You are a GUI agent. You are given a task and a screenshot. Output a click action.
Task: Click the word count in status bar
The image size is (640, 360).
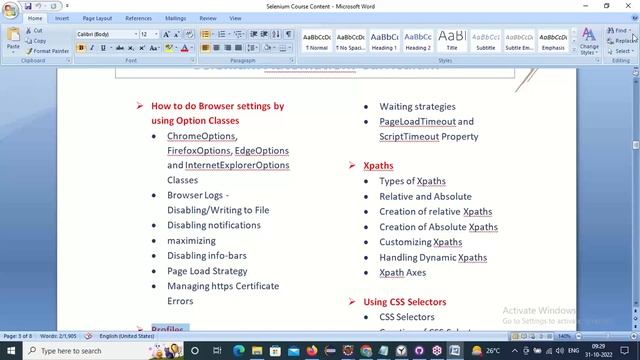pyautogui.click(x=58, y=336)
